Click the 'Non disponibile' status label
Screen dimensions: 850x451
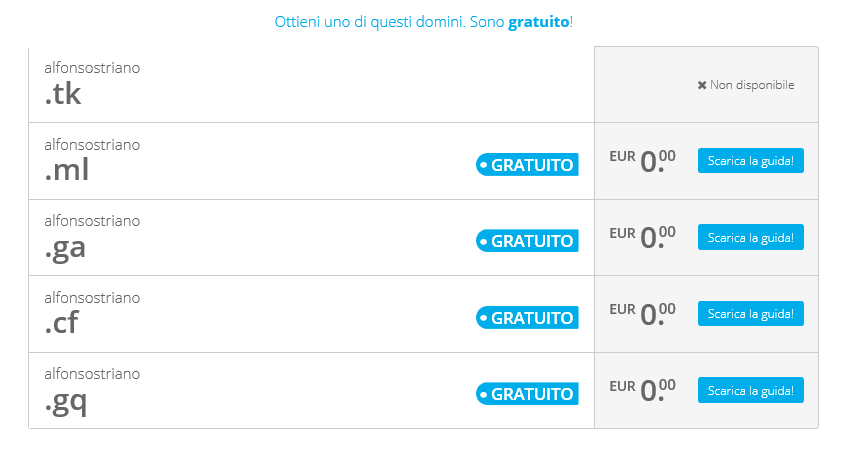(752, 85)
